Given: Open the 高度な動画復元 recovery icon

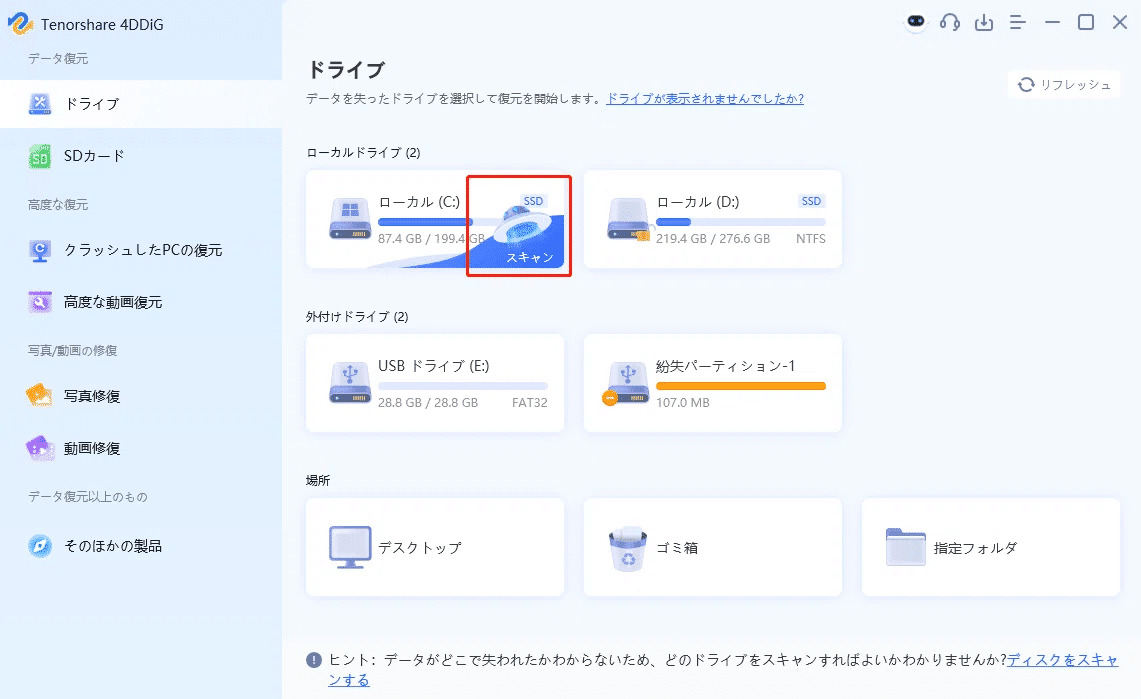Looking at the screenshot, I should [x=40, y=301].
